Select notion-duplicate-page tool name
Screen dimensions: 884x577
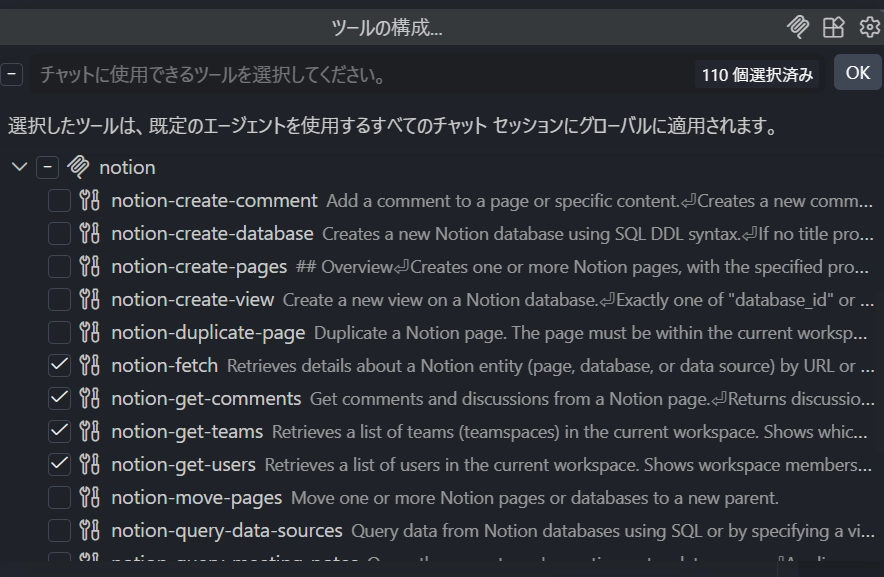click(208, 333)
